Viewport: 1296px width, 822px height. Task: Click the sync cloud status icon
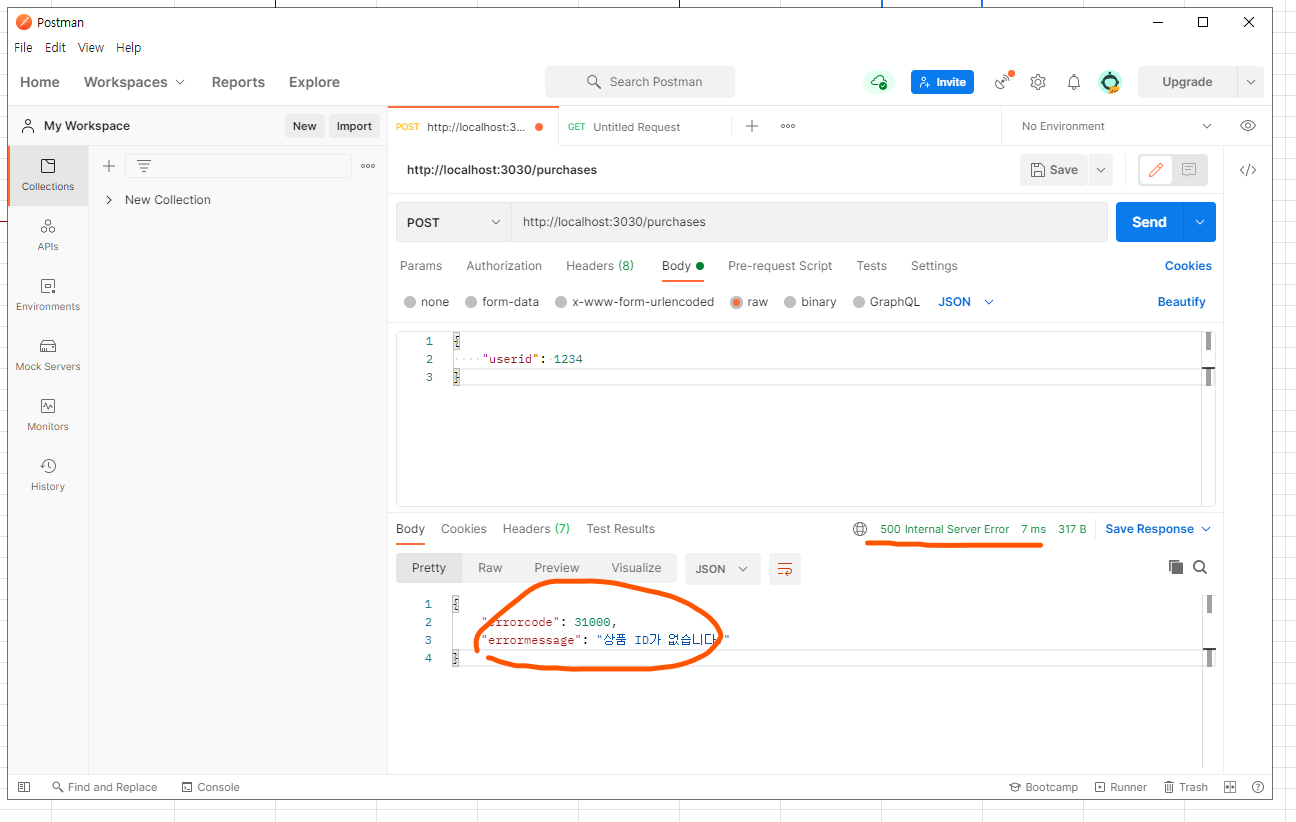click(879, 82)
